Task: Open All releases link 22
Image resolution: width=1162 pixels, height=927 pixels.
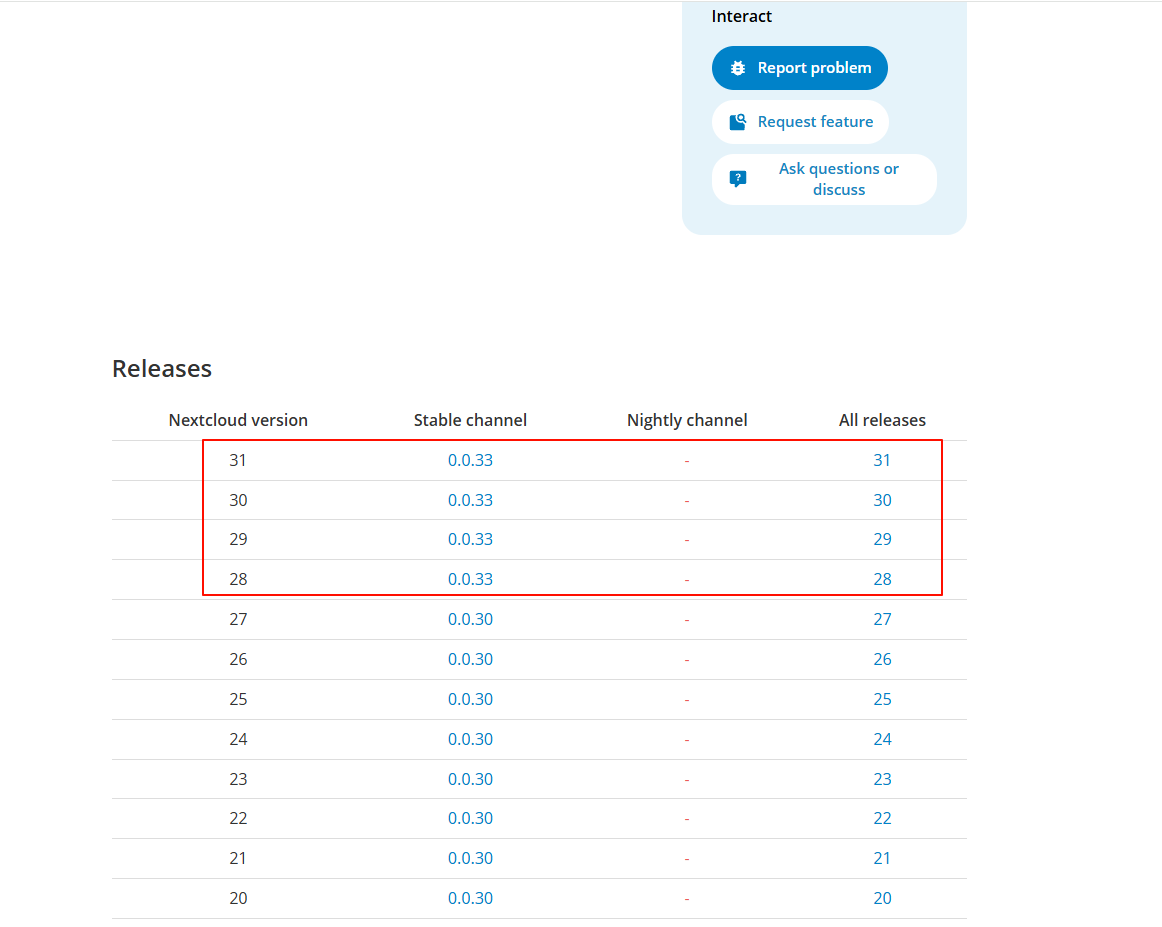Action: point(882,819)
